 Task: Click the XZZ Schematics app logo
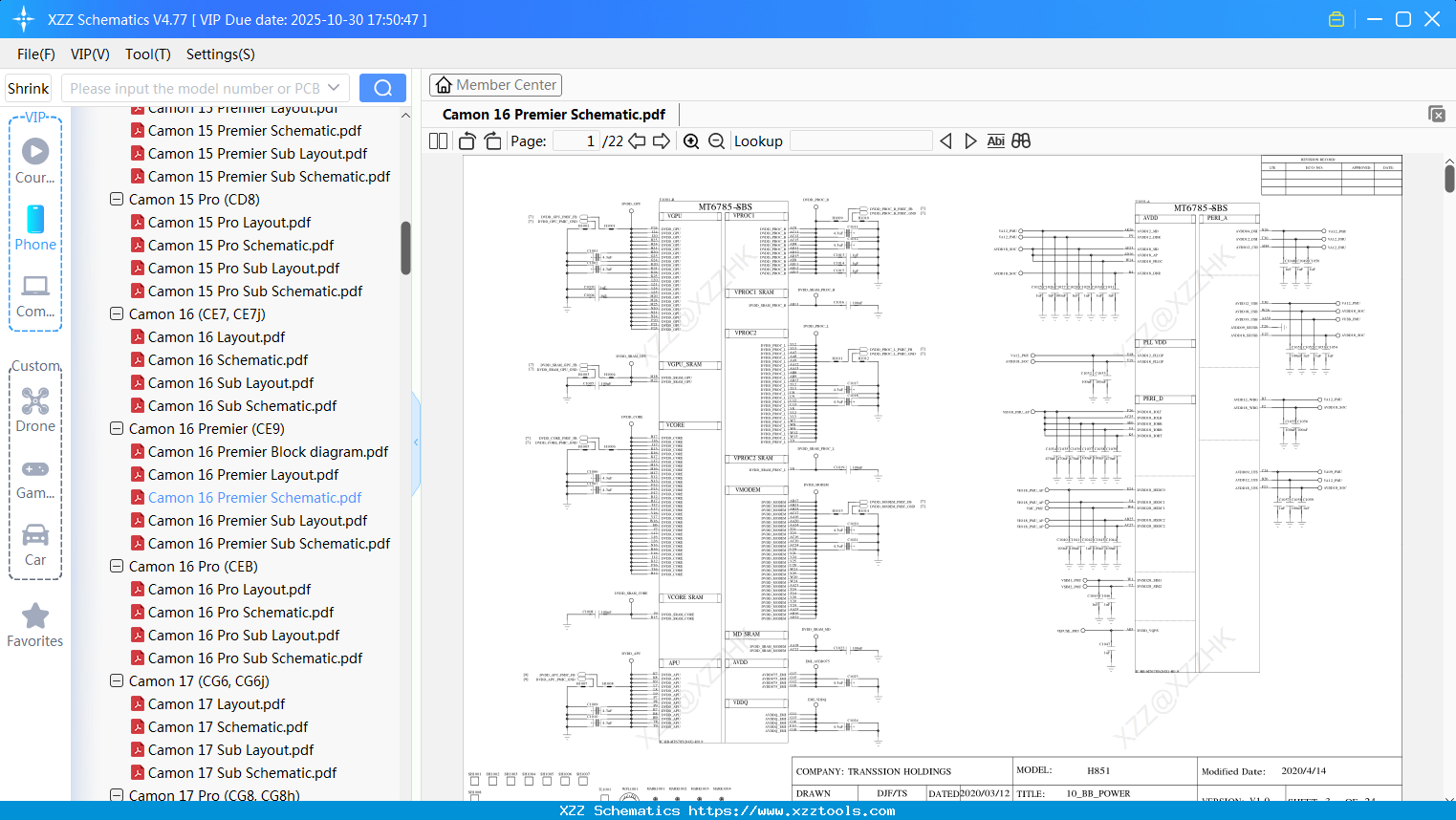[23, 19]
